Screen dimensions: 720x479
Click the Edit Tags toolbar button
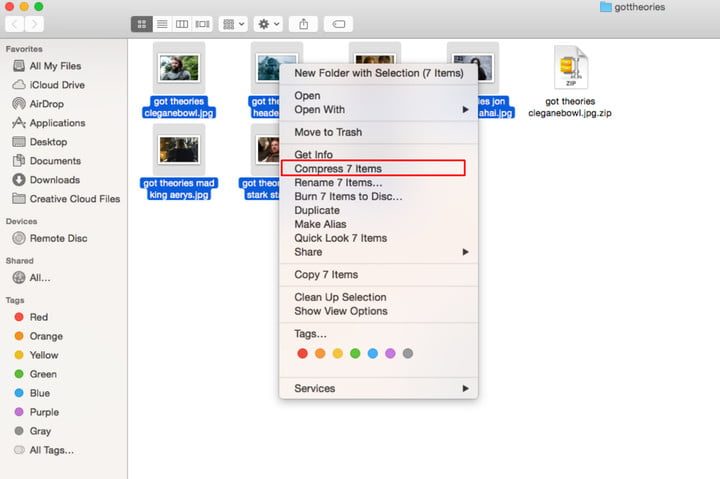pyautogui.click(x=338, y=23)
